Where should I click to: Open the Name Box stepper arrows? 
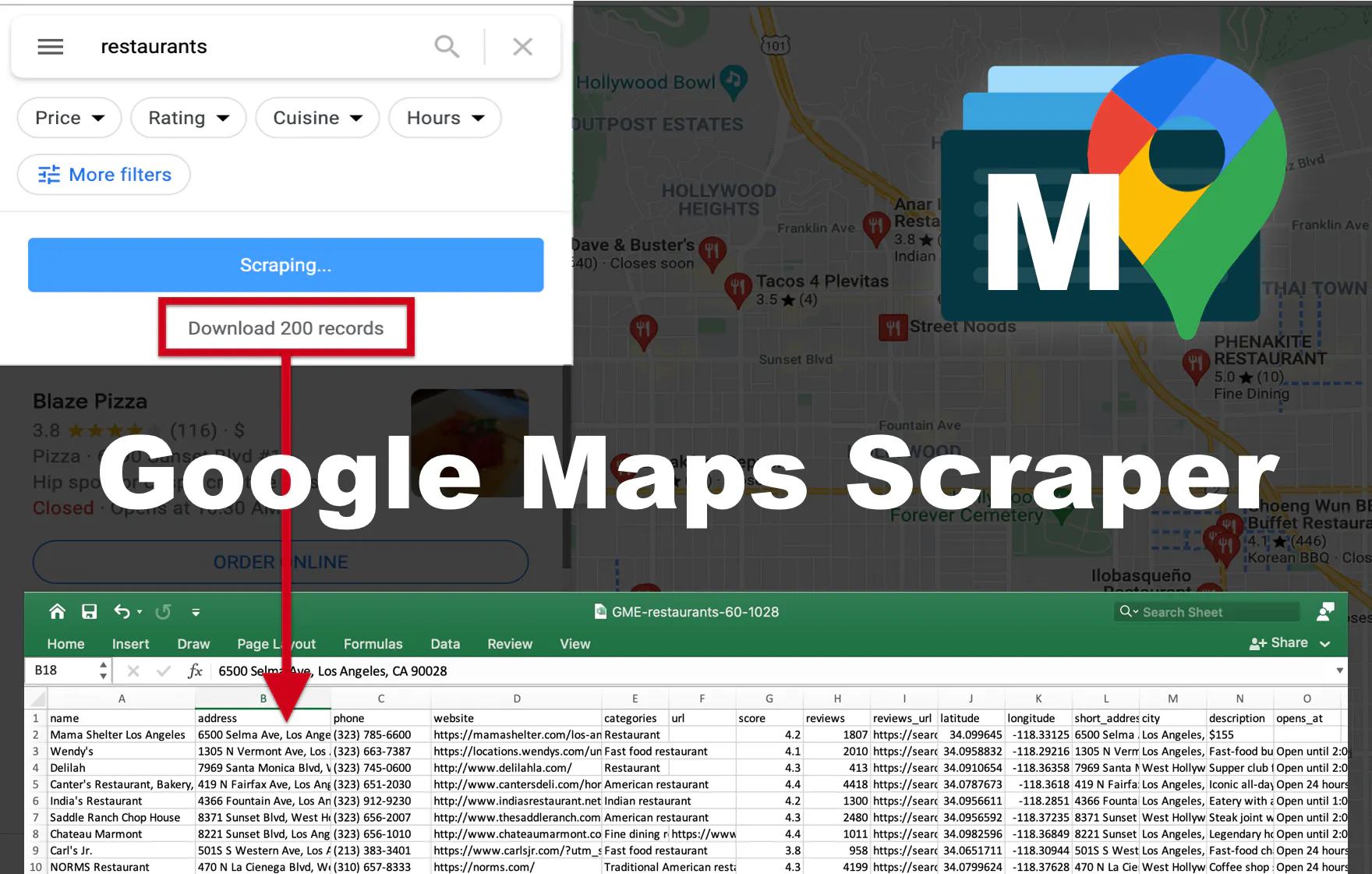tap(104, 671)
